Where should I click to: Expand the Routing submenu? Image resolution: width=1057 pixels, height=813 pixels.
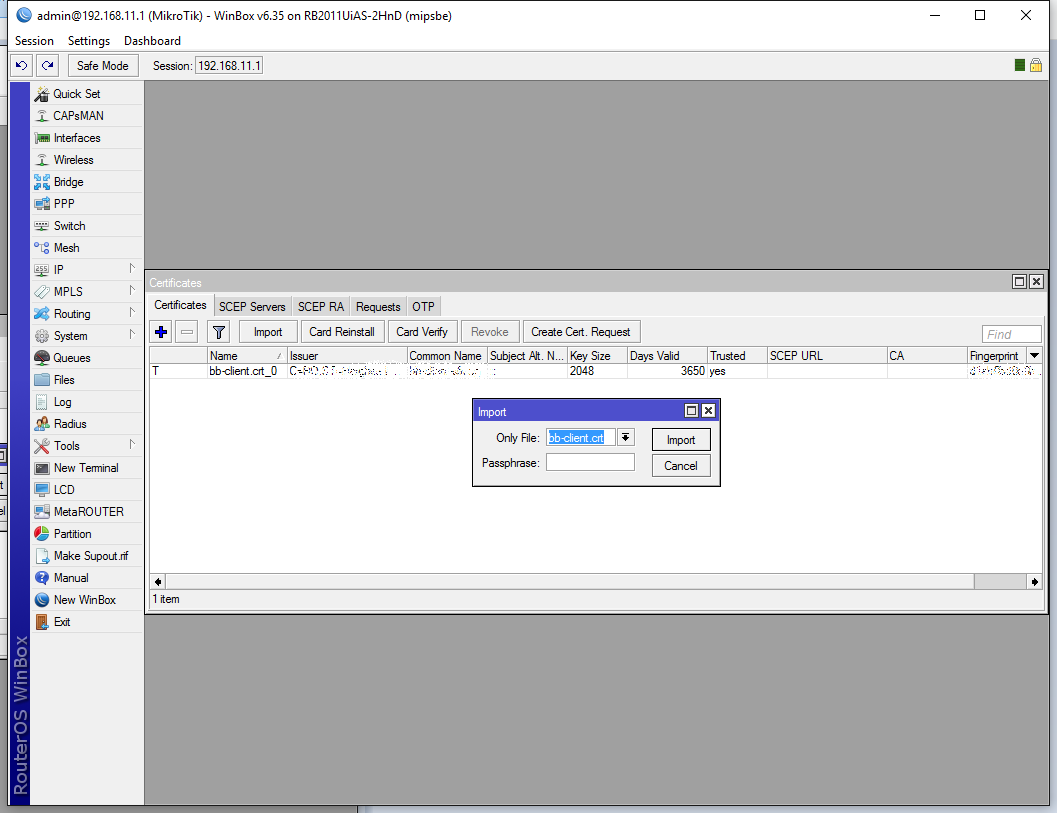(x=132, y=313)
